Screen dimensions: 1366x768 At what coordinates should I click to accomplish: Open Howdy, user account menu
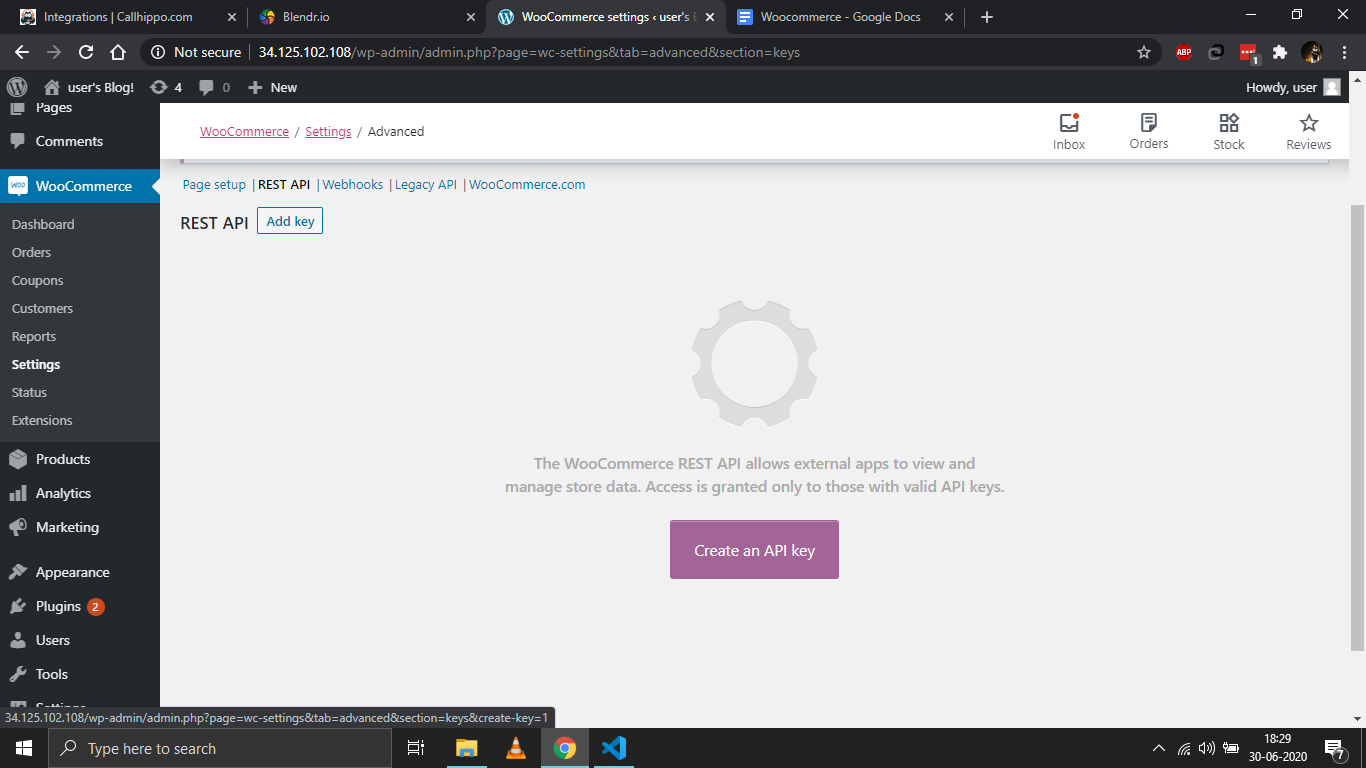1293,87
